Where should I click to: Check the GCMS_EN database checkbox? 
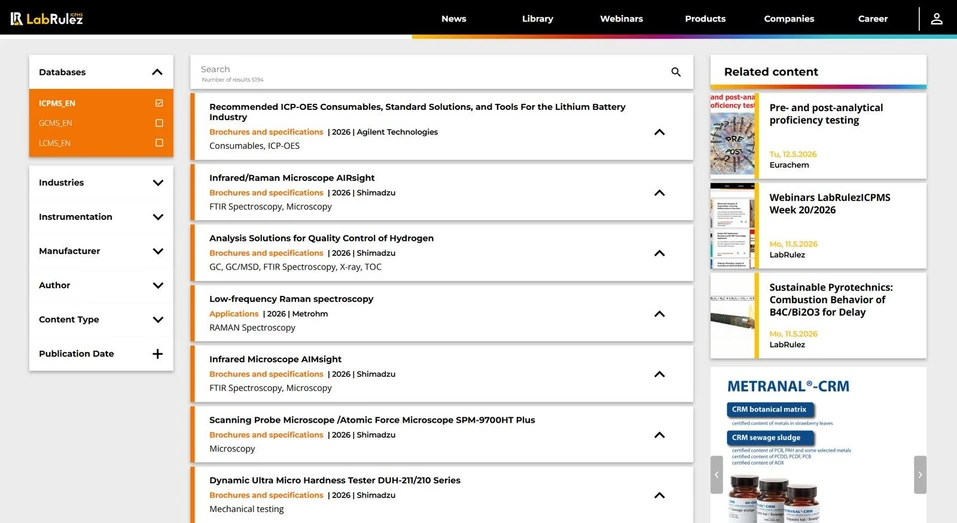pos(159,123)
